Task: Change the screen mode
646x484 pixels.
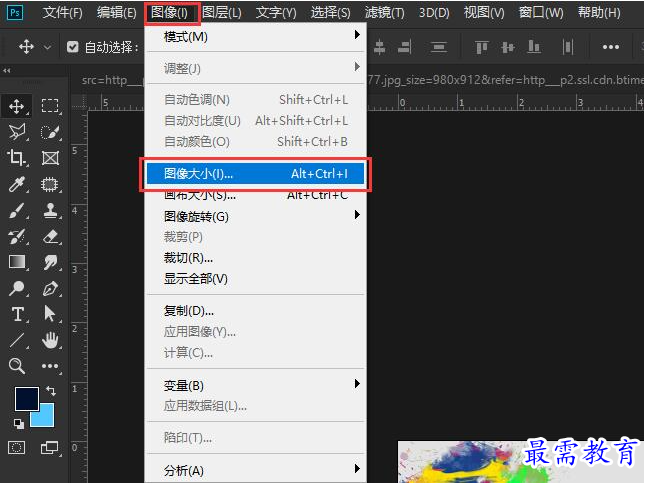Action: (49, 447)
